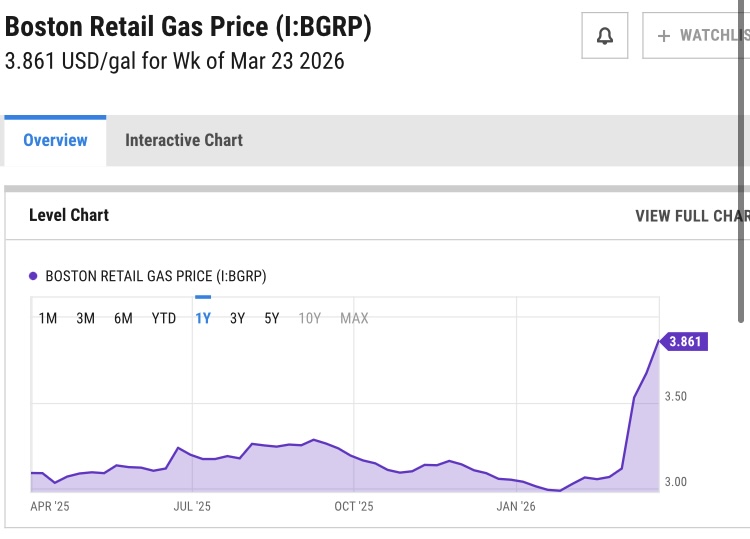Select the 10Y time range
The image size is (750, 539).
pos(310,318)
